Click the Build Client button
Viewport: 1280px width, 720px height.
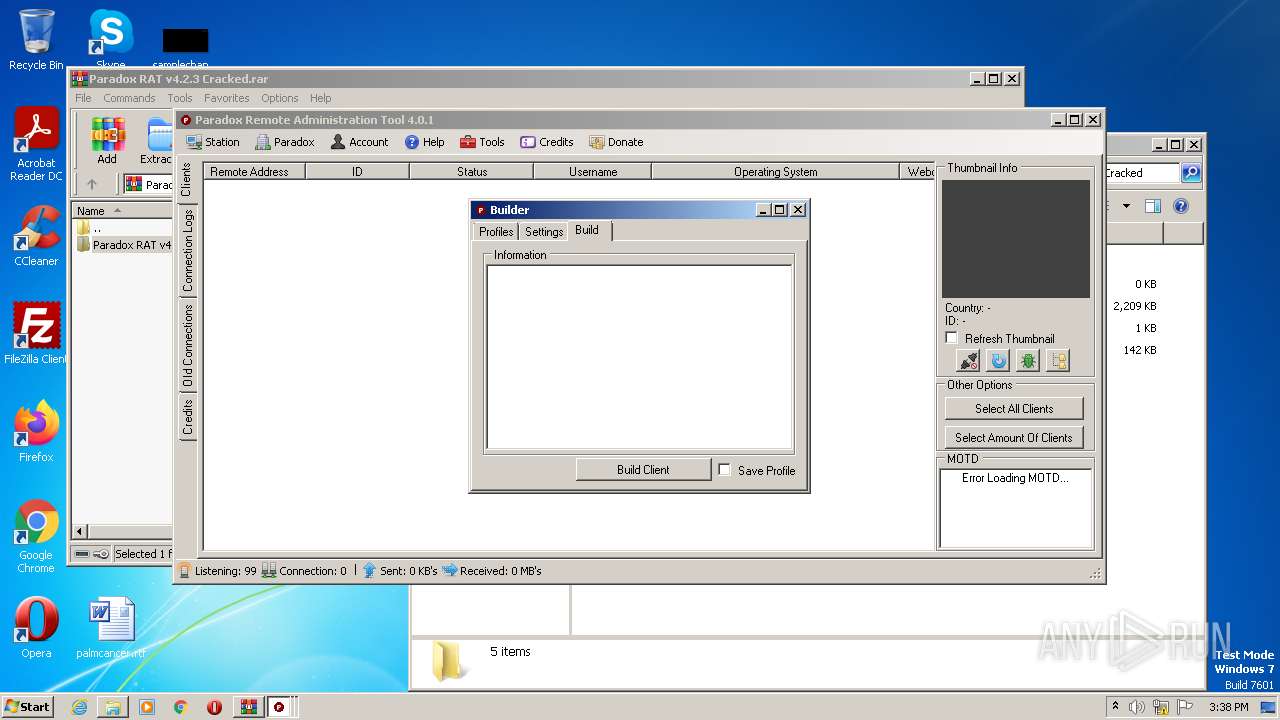coord(643,469)
